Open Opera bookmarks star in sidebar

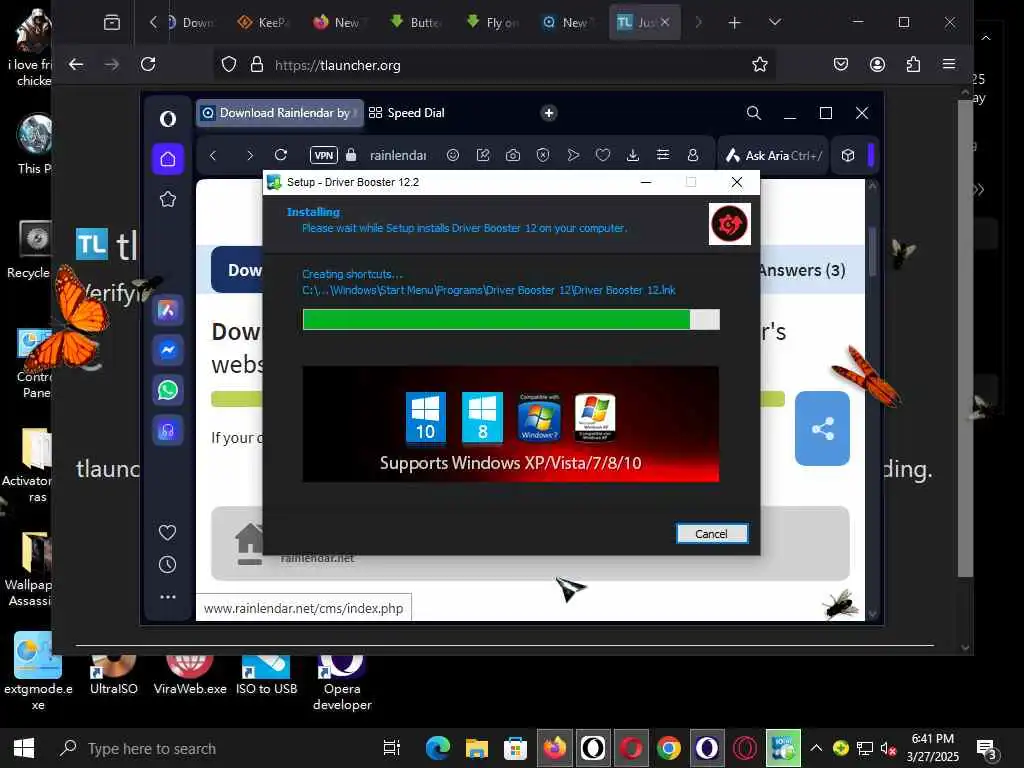[x=168, y=199]
